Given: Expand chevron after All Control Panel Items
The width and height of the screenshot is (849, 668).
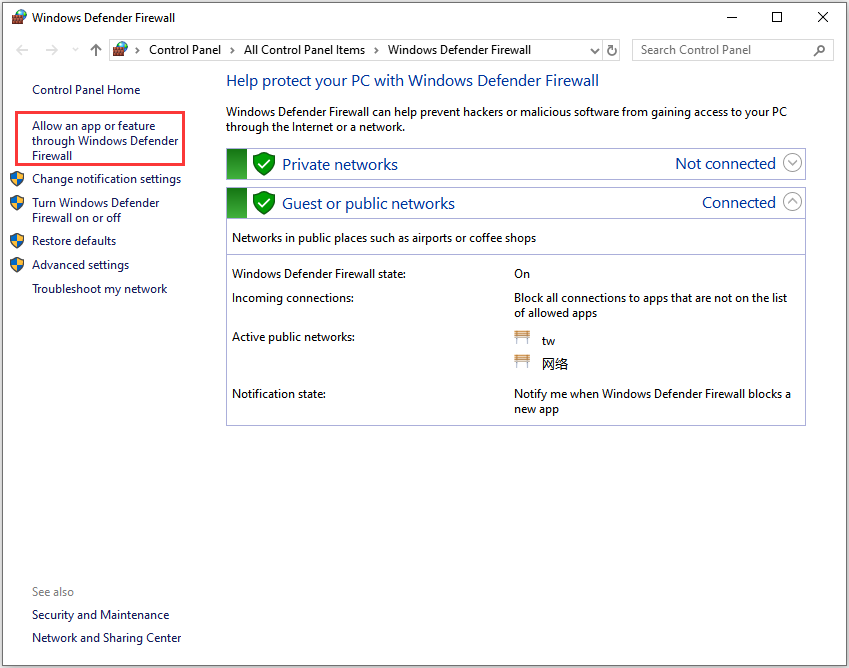Looking at the screenshot, I should pos(376,50).
